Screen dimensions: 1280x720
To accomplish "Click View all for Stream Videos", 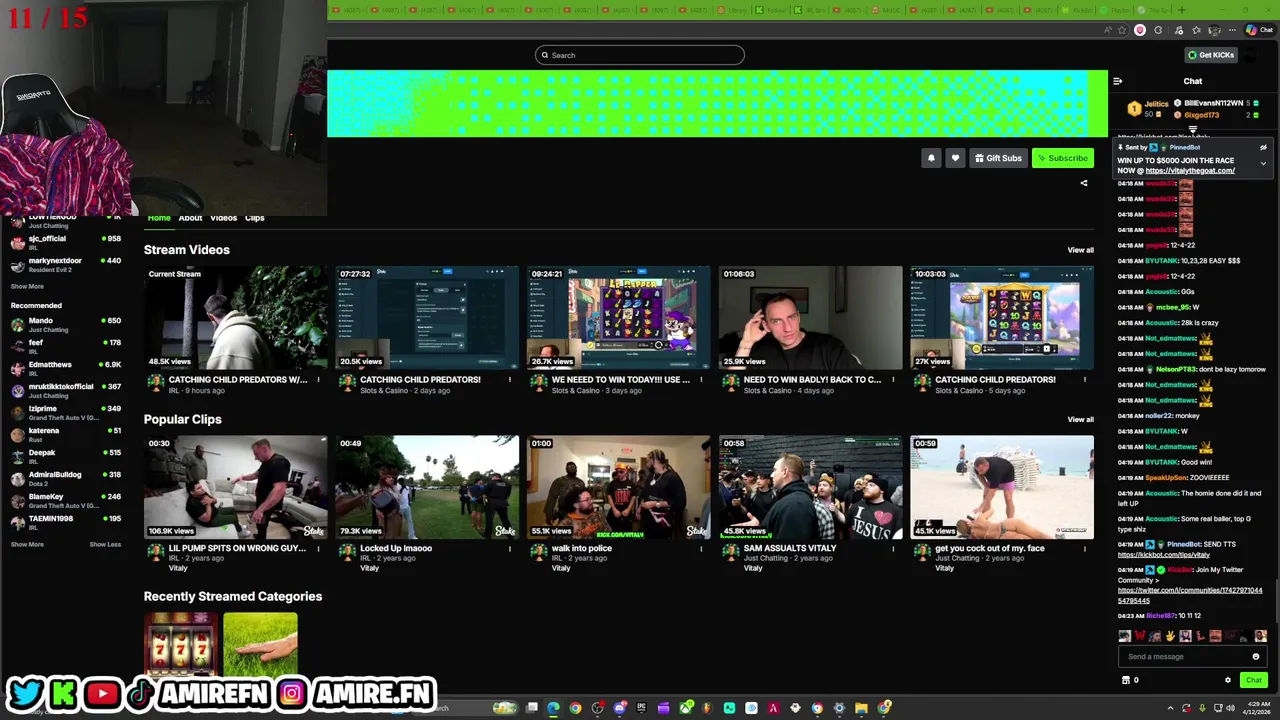I will coord(1080,250).
